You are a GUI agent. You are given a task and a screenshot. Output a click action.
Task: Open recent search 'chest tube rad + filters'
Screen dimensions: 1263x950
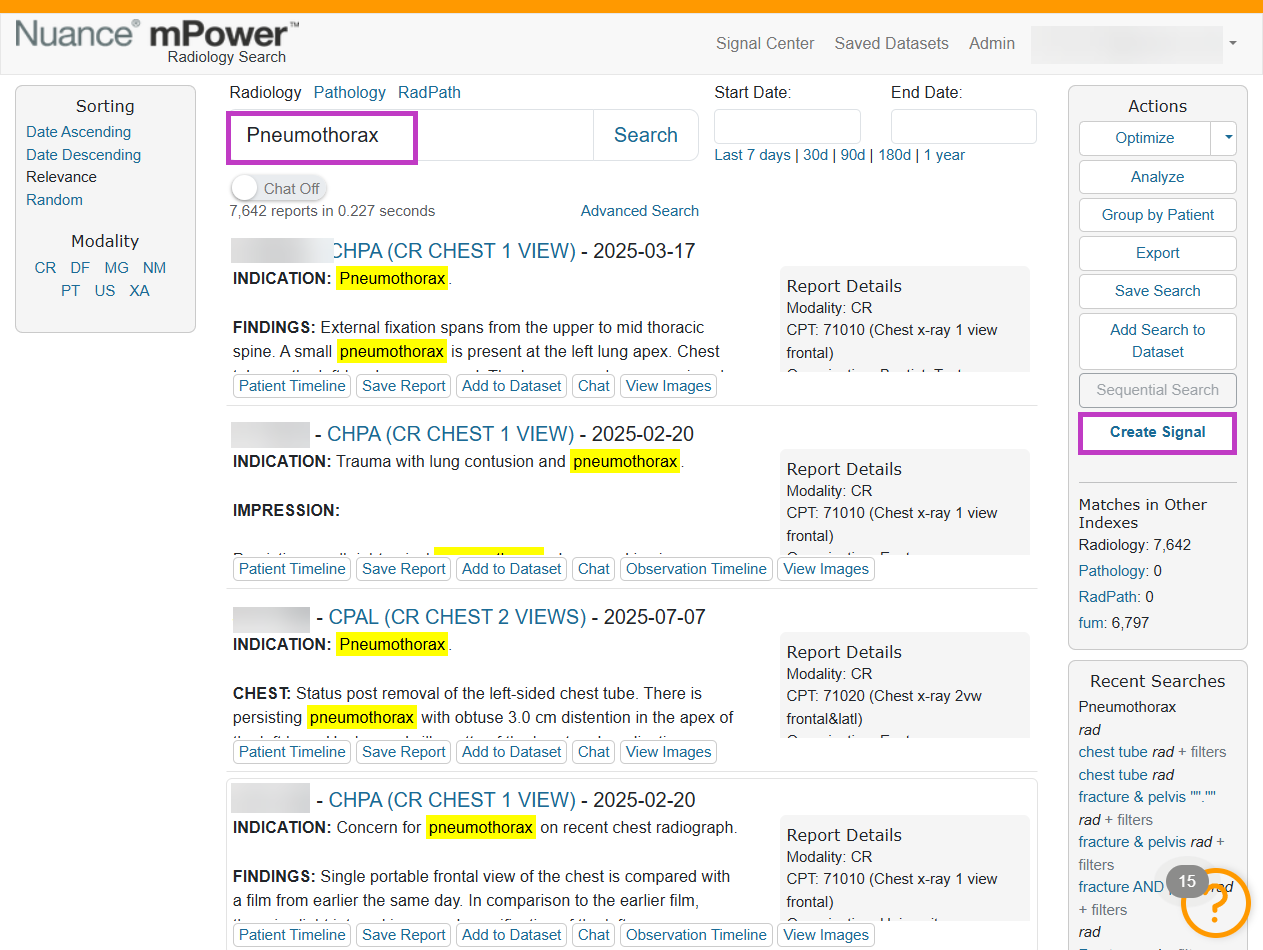click(1152, 752)
